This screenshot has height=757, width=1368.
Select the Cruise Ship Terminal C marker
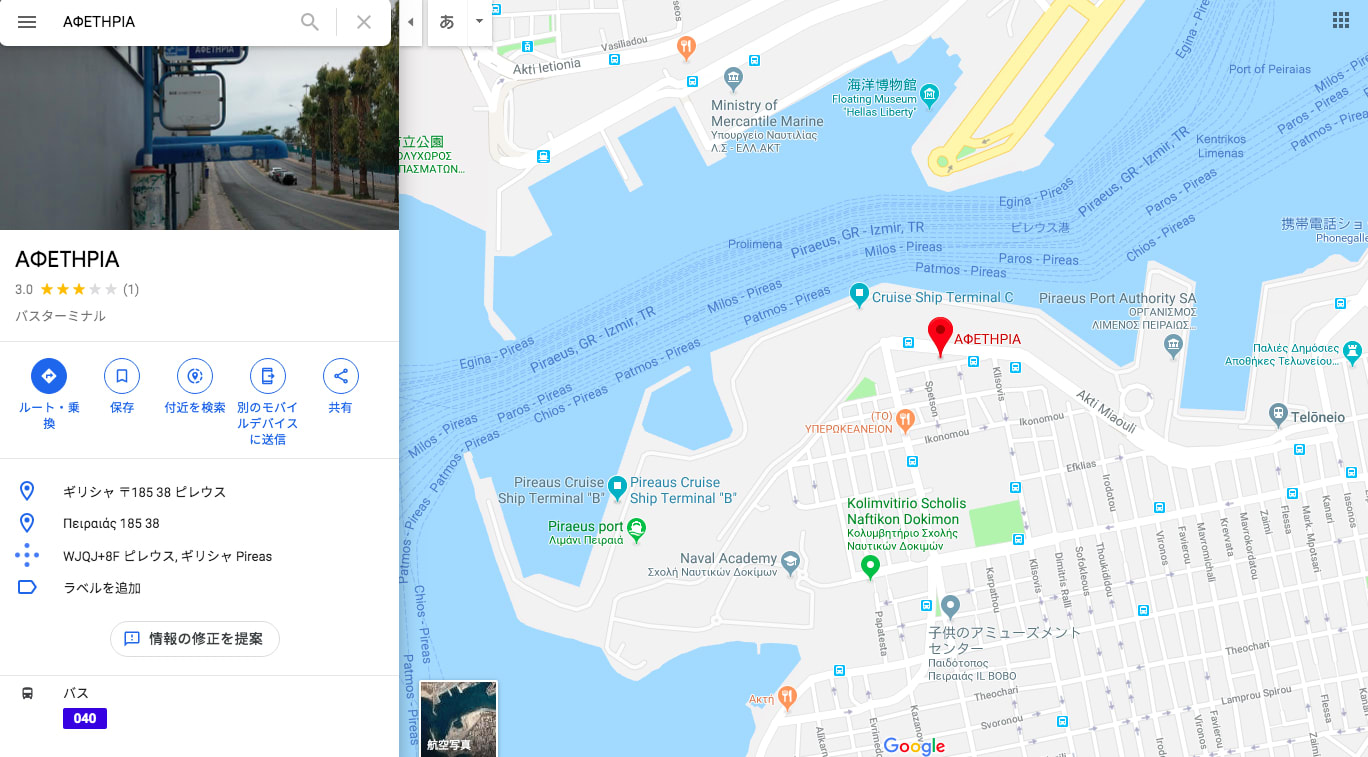point(859,296)
